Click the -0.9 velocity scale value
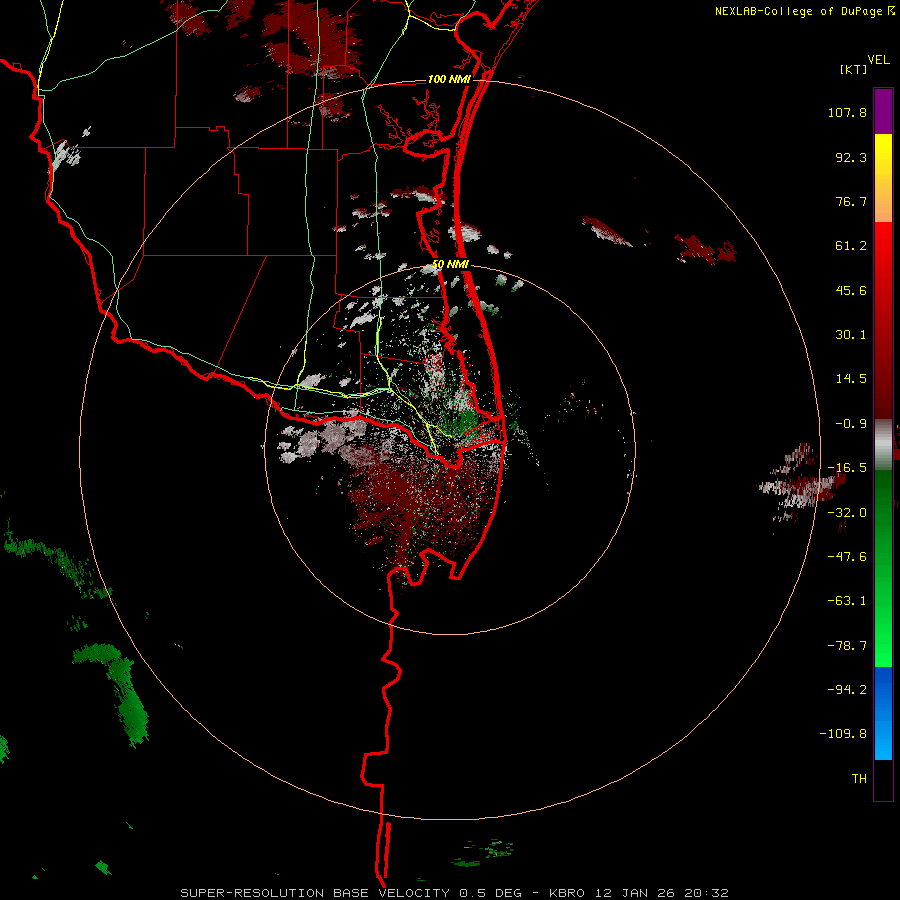 (851, 424)
